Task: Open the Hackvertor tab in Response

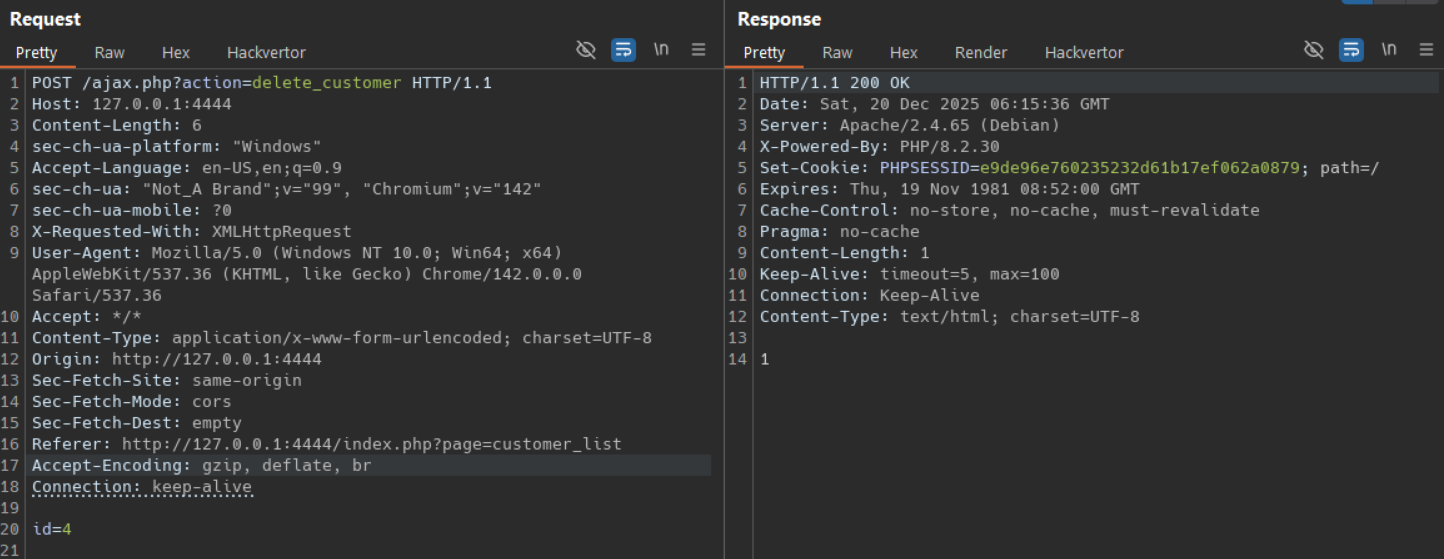Action: 1084,53
